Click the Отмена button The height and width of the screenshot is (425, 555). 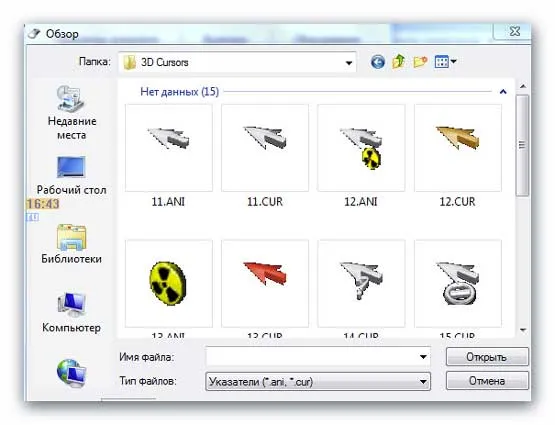(487, 381)
